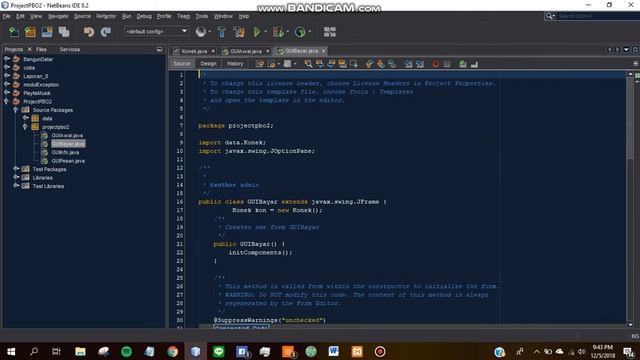Click the Undo arrow in toolbar
Screen dimensions: 640x360
[x=89, y=32]
